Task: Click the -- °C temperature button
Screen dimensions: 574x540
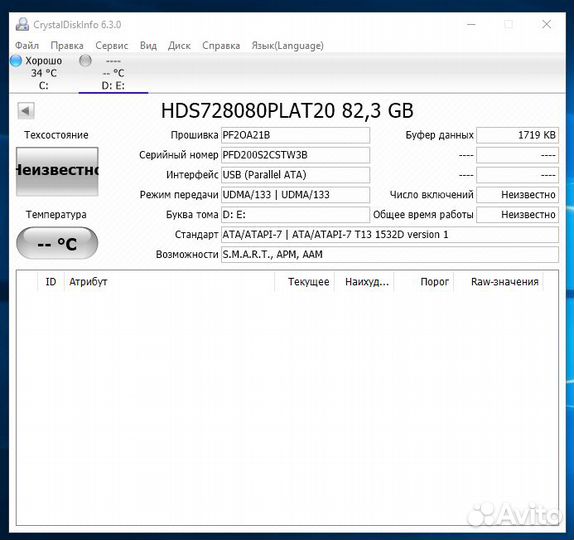Action: click(57, 243)
